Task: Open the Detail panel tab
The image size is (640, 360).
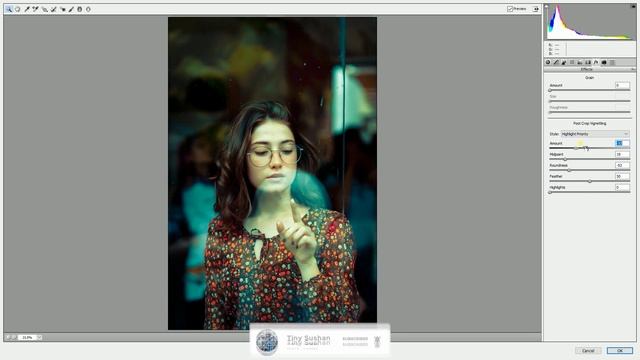Action: pos(564,62)
